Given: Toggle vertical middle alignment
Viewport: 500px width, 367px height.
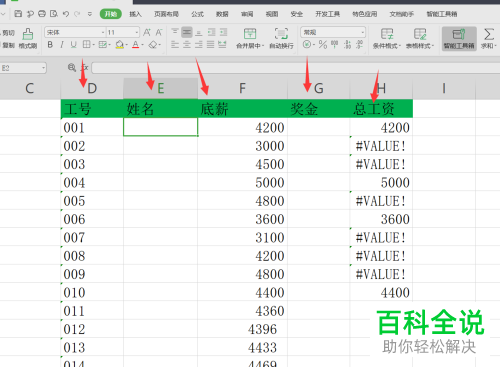Looking at the screenshot, I should point(187,32).
